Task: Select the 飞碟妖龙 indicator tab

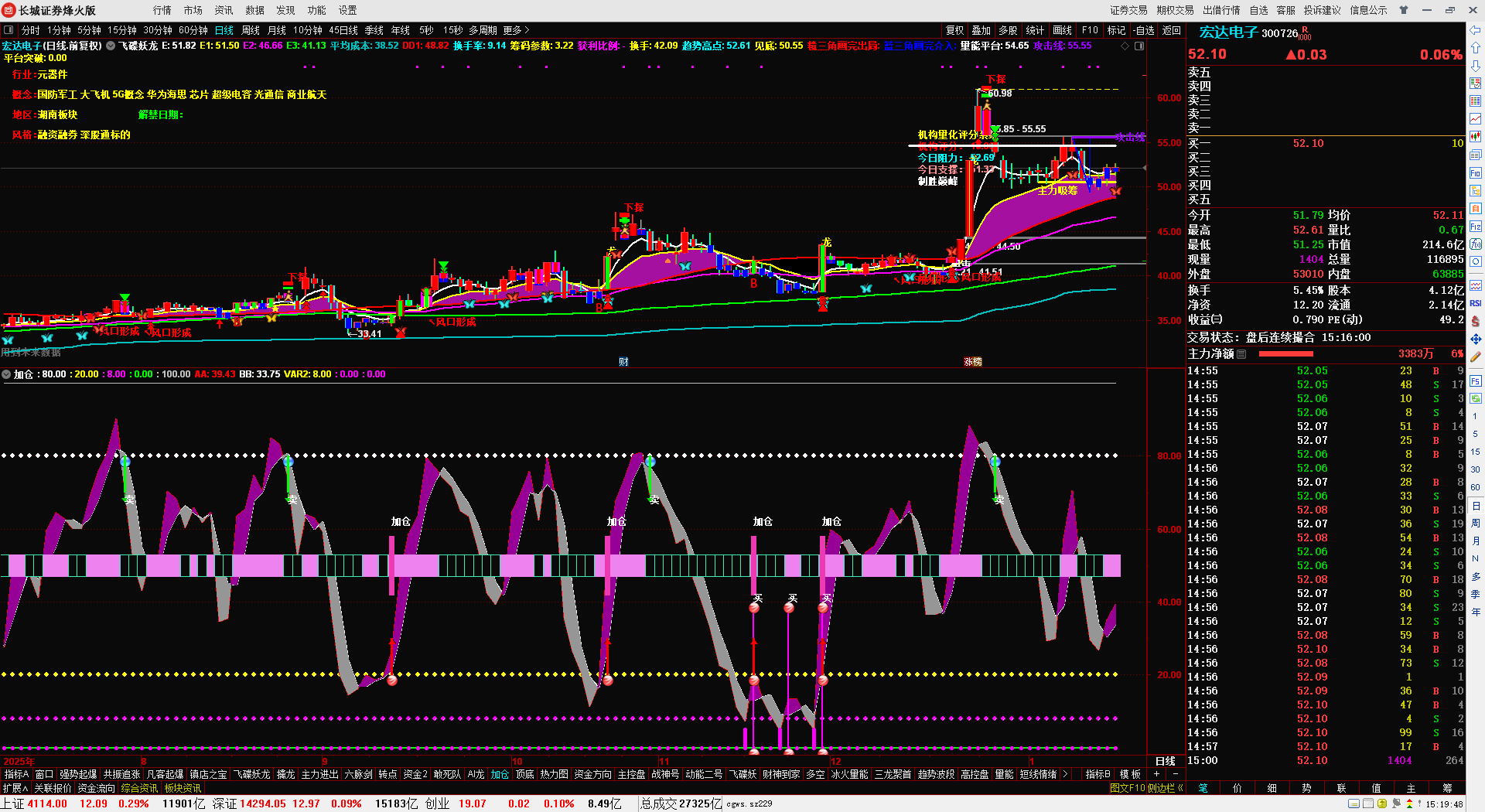Action: click(x=252, y=774)
